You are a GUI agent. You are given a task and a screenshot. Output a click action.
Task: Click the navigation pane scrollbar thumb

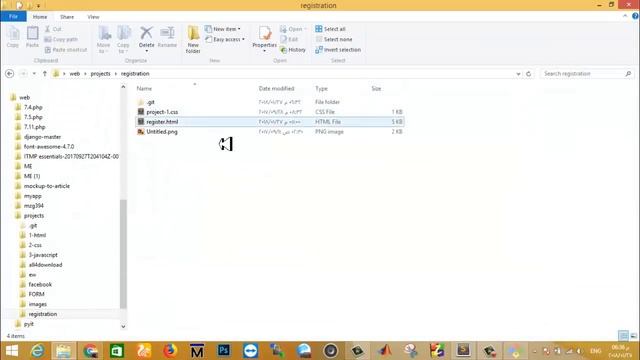[x=123, y=254]
